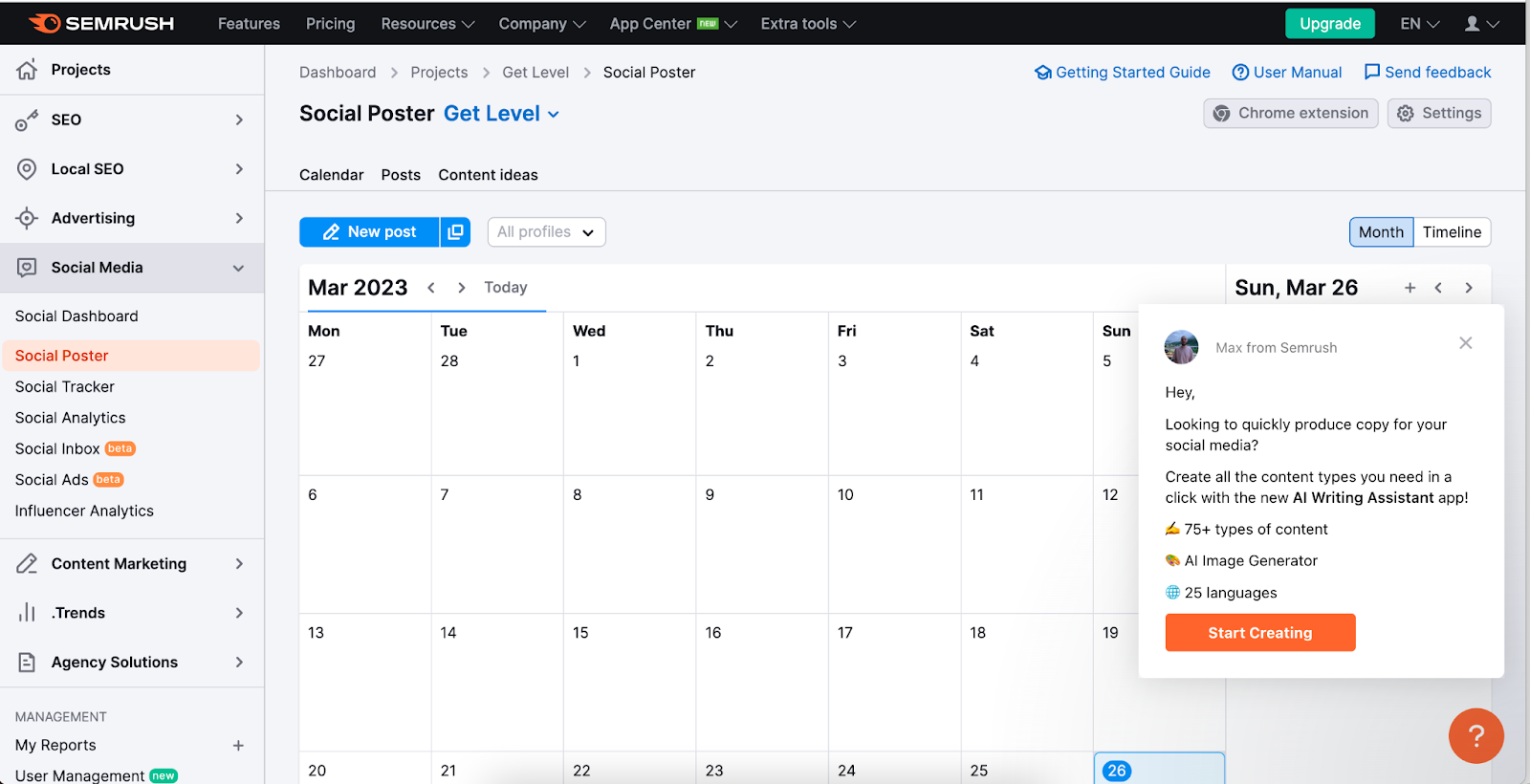Expand the .Trends section chevron
1530x784 pixels.
tap(239, 613)
